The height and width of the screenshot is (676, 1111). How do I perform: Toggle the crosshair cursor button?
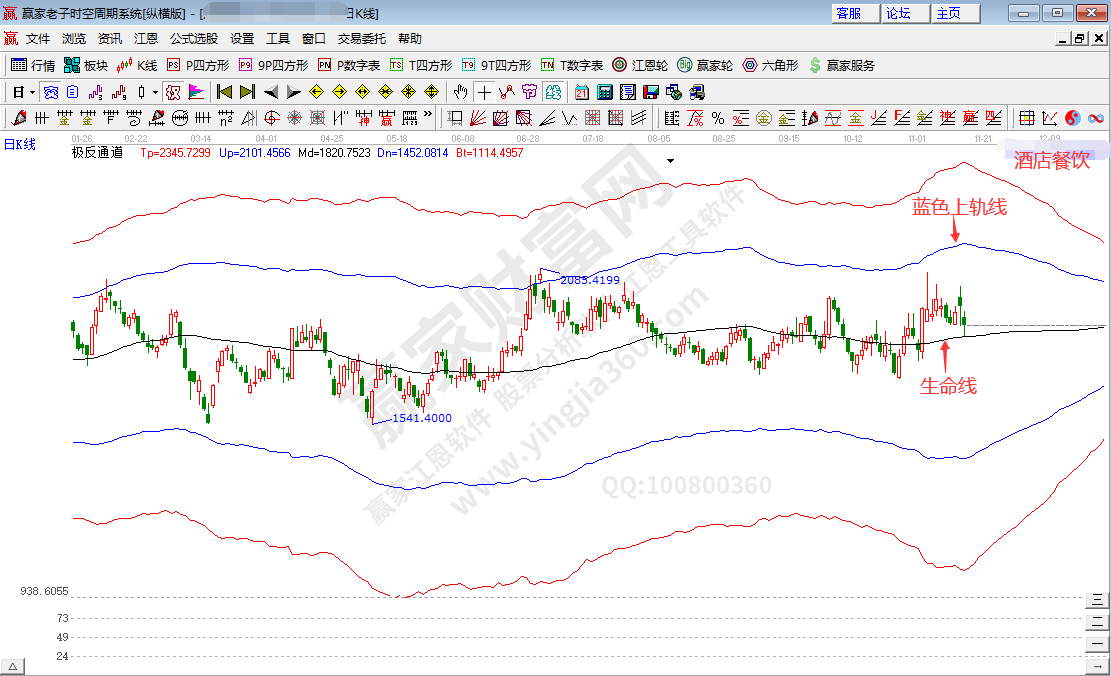484,92
